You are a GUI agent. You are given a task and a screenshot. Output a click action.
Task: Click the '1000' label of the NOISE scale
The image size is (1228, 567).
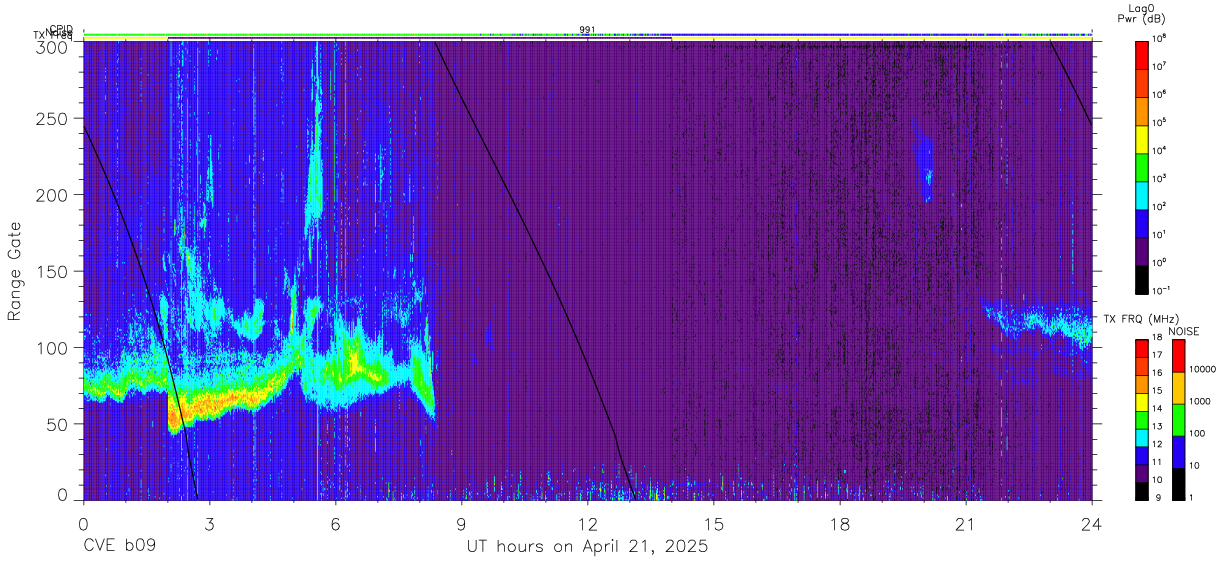pos(1201,401)
